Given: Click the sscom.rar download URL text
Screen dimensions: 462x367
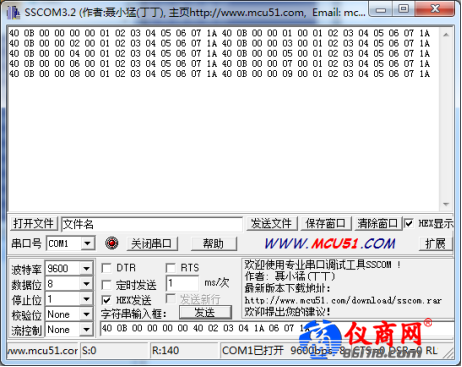Looking at the screenshot, I should point(343,301).
